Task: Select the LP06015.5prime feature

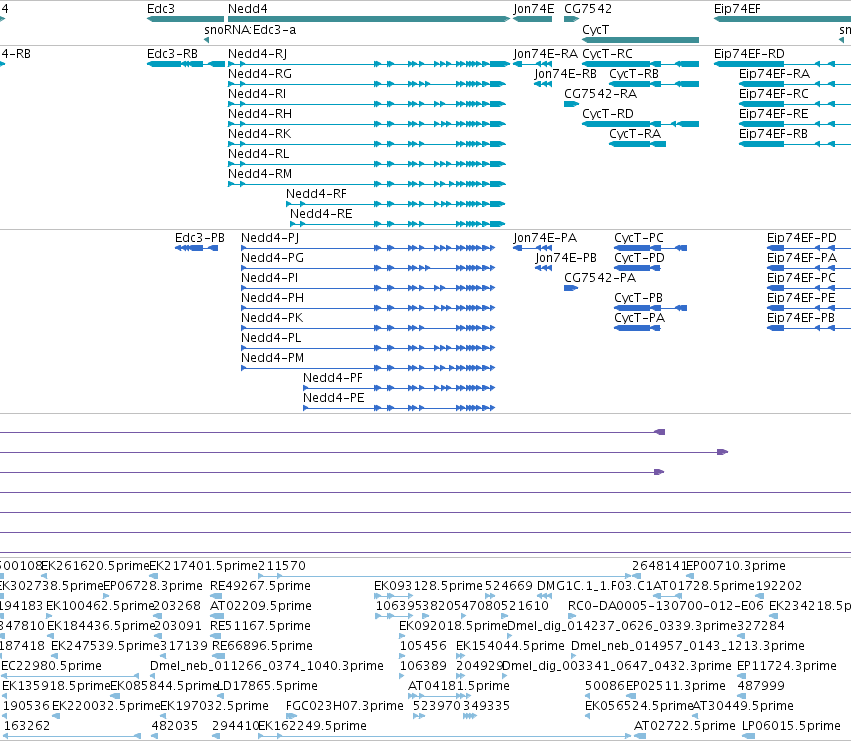Action: tap(791, 726)
